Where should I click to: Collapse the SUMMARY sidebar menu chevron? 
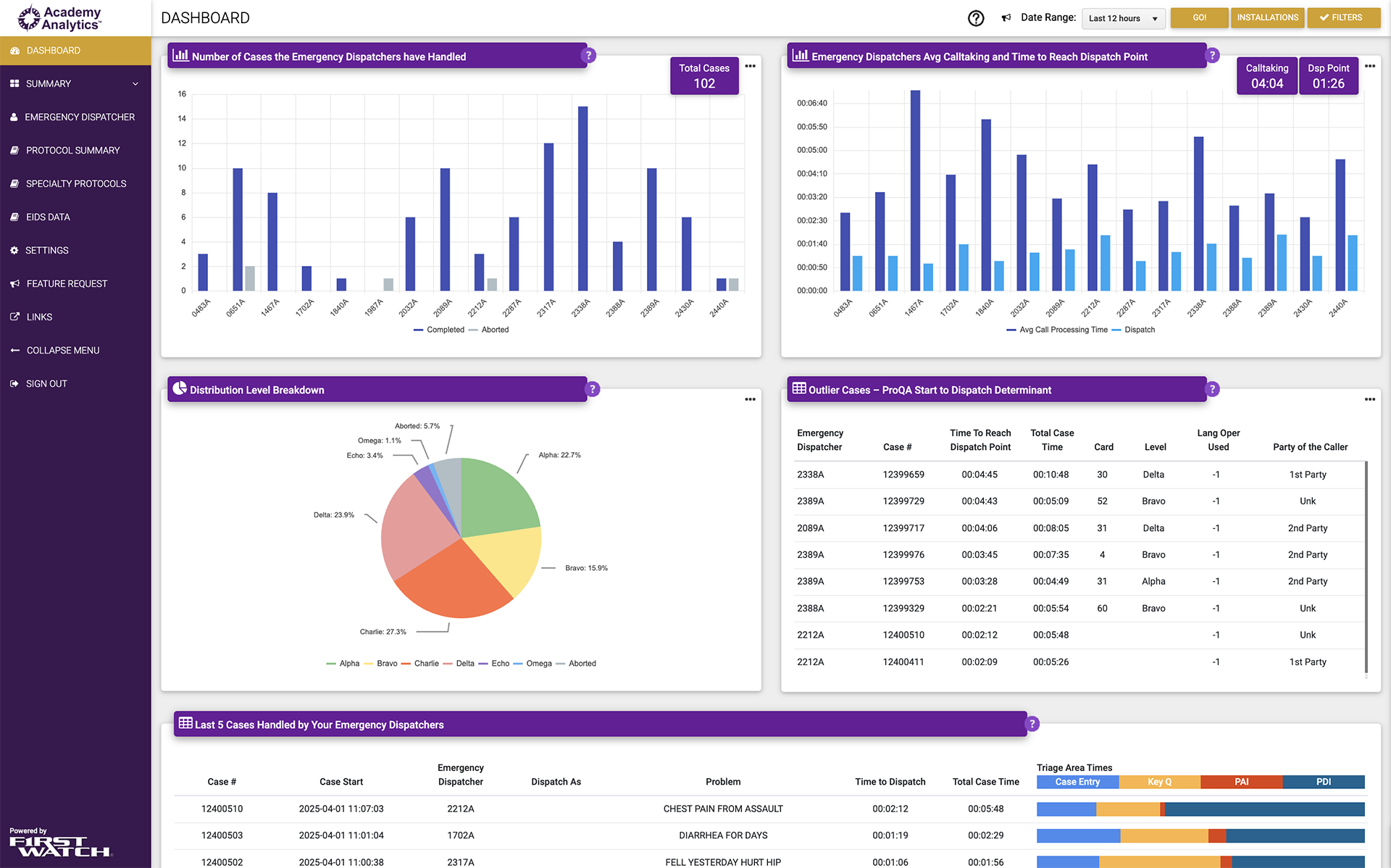tap(135, 83)
